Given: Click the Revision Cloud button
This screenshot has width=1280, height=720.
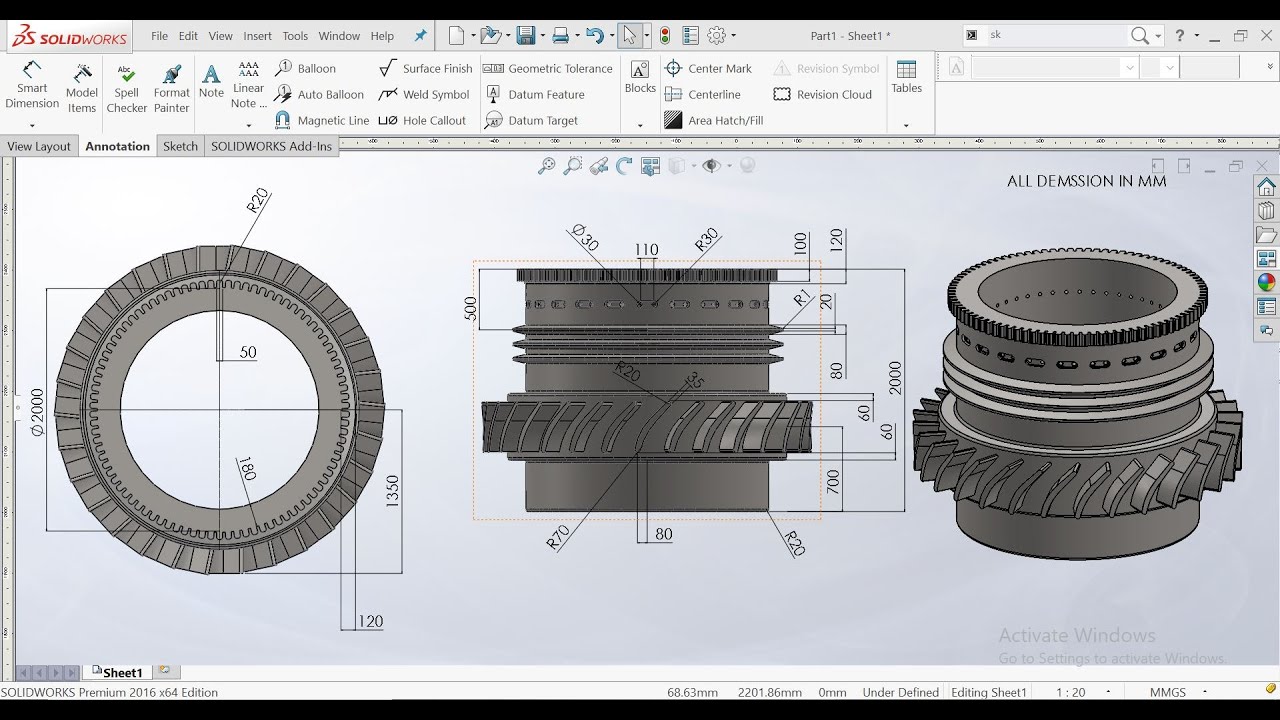Looking at the screenshot, I should coord(823,94).
